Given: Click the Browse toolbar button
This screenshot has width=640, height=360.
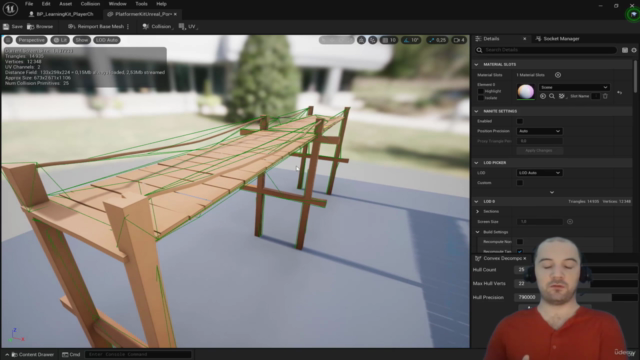Looking at the screenshot, I should [x=40, y=27].
